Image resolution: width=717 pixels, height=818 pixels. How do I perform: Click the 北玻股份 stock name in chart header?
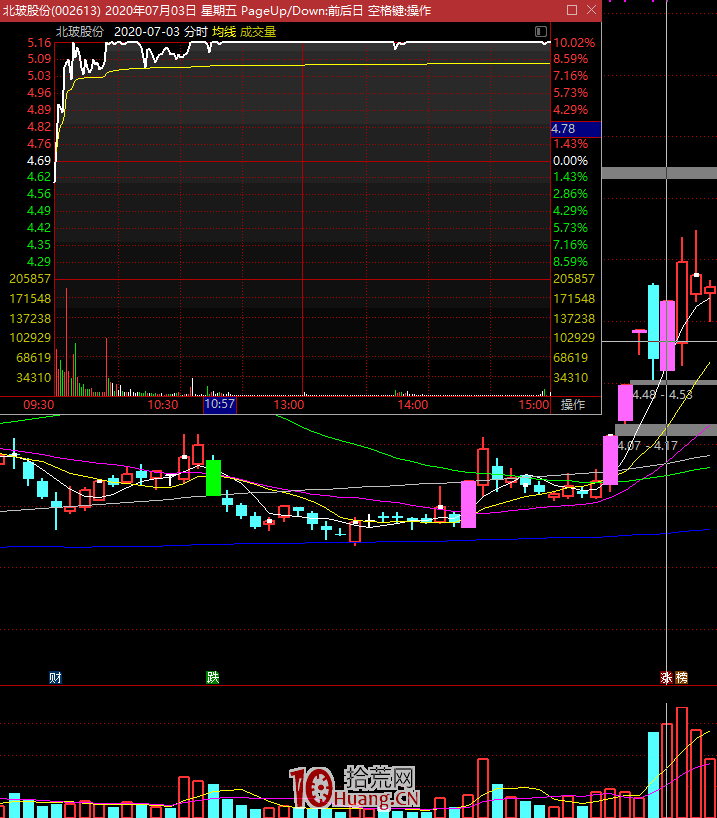click(x=80, y=32)
